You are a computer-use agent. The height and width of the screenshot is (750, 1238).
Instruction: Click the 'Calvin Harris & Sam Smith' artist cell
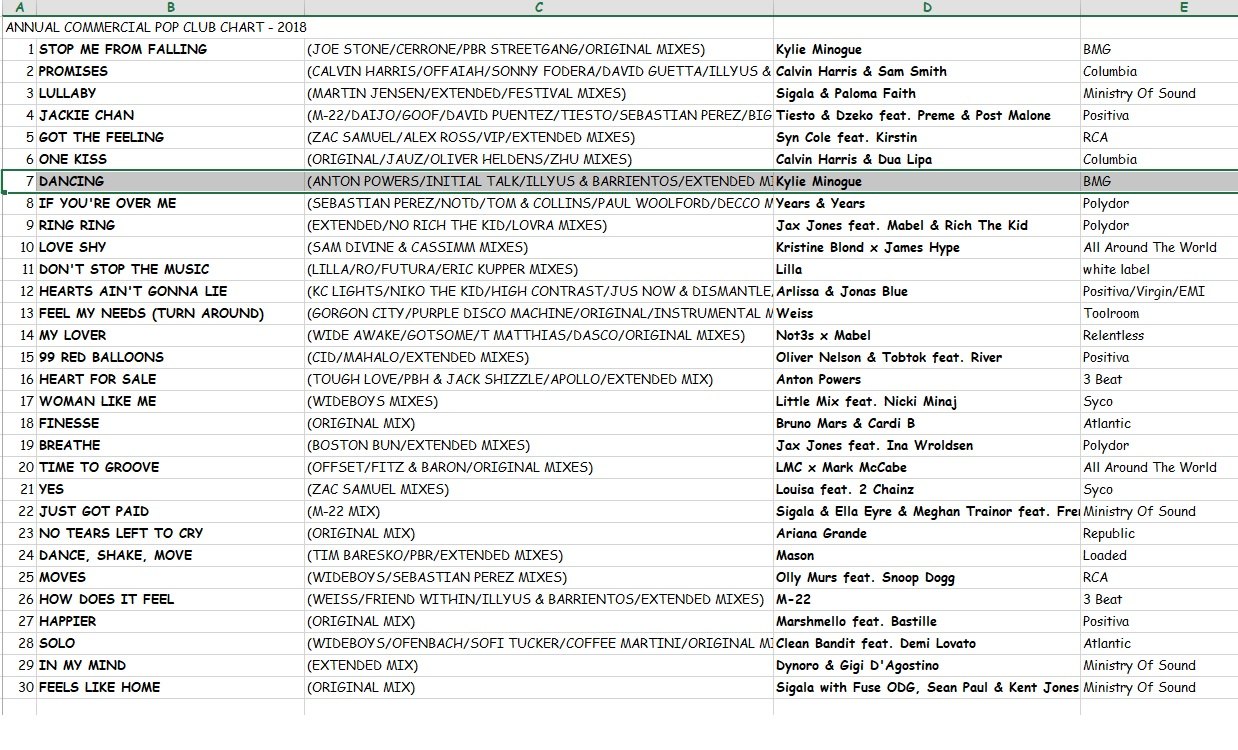pos(927,71)
